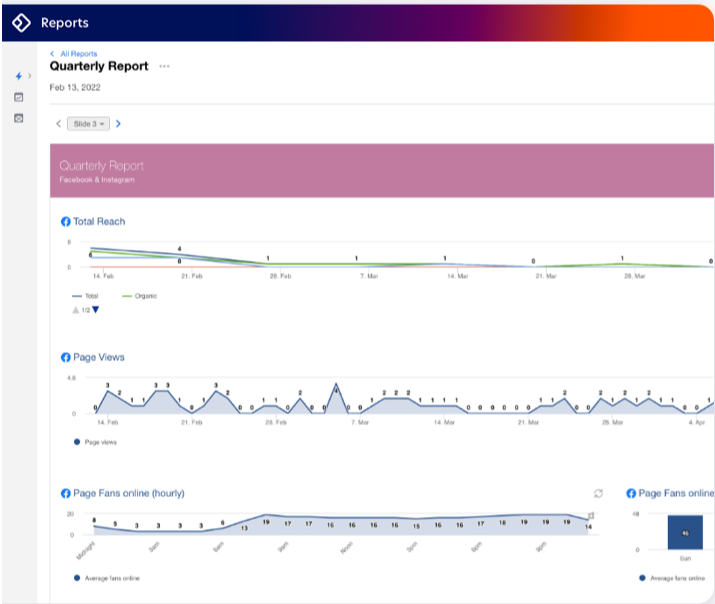Click Facebook icon beside Page Fans online (hourly)
715x604 pixels.
(66, 493)
